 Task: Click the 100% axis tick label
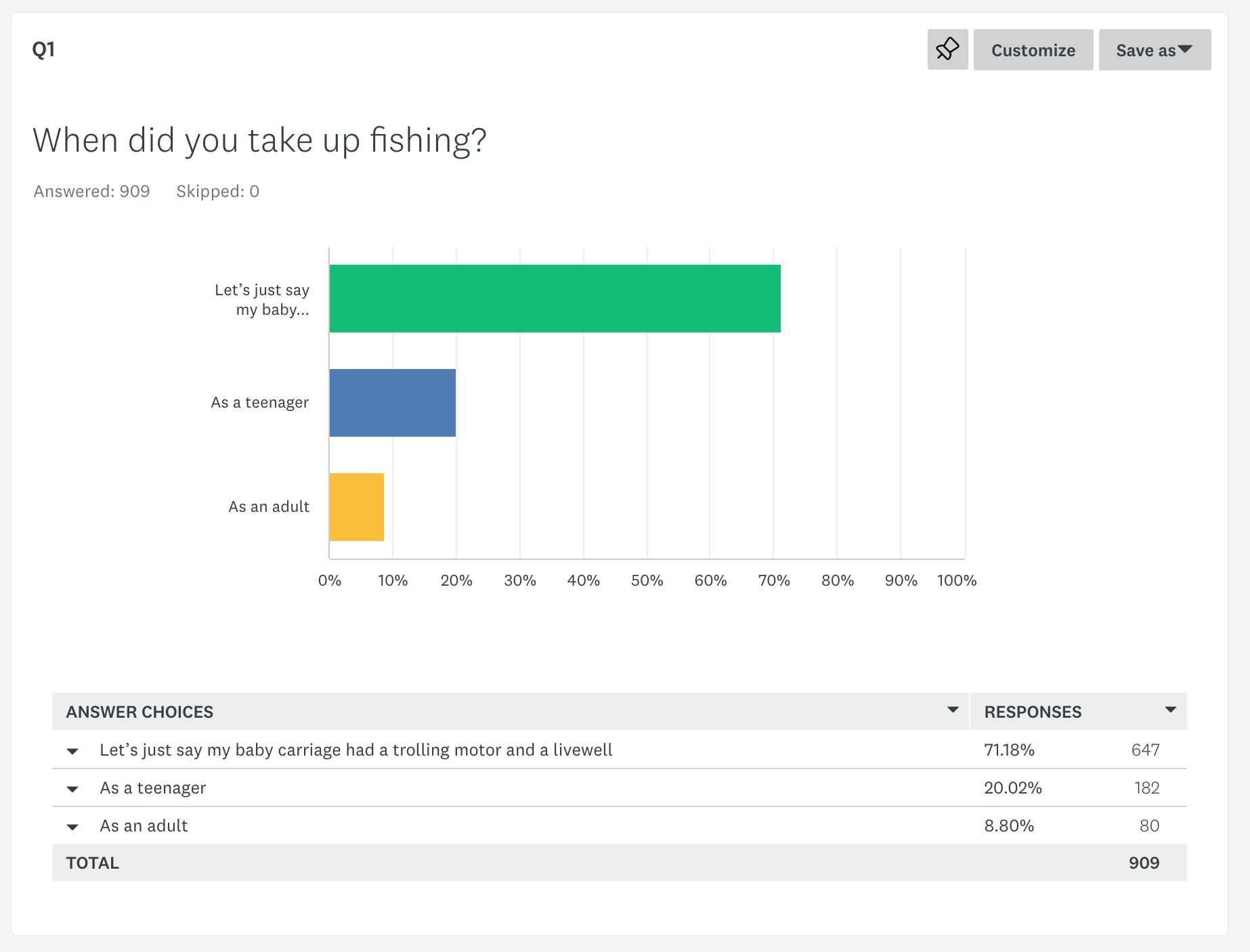tap(957, 580)
